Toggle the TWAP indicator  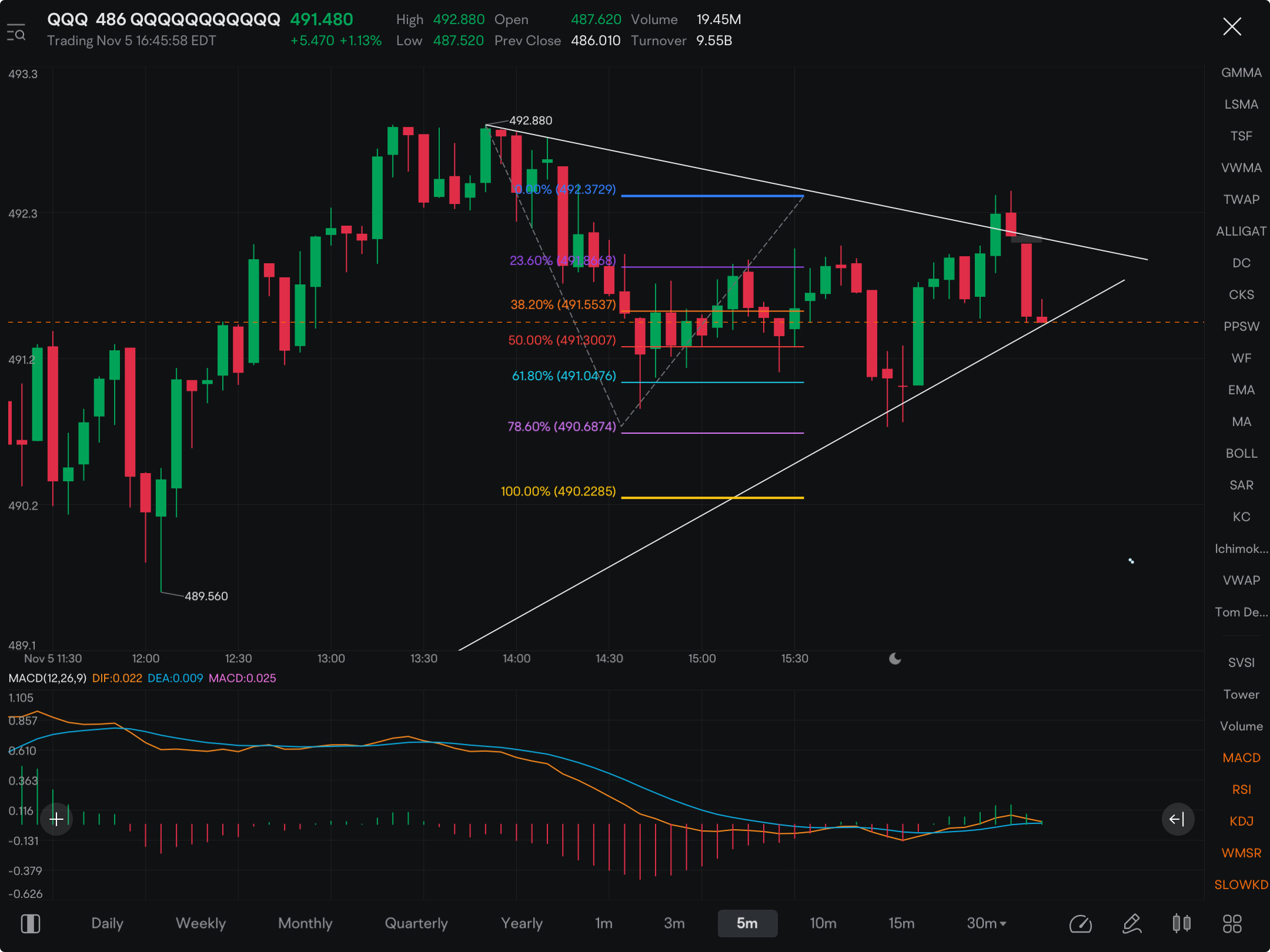pos(1241,199)
